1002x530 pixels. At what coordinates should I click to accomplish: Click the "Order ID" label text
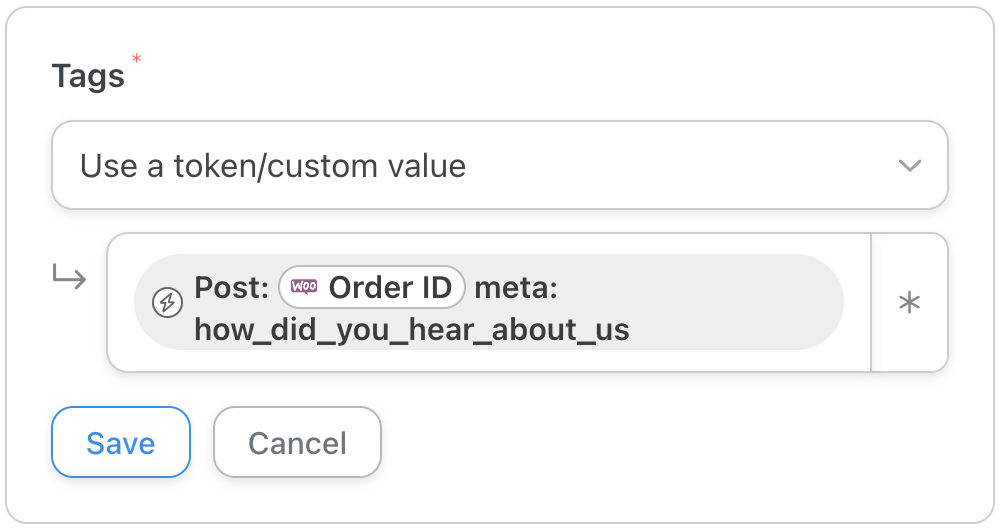click(384, 287)
